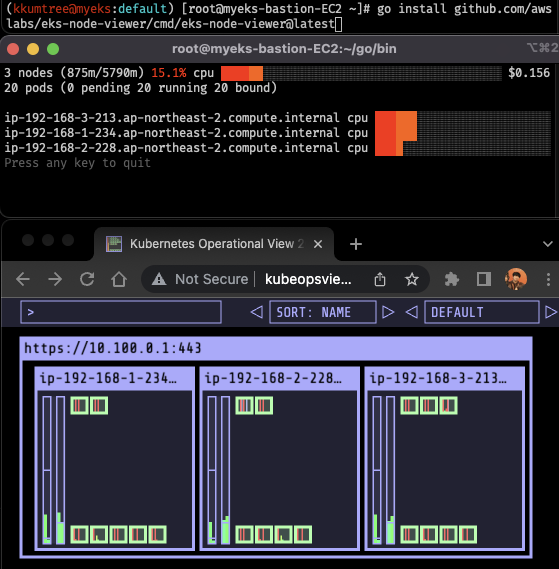Click fourth bottom pod in node ip-192-168-2-228

click(x=303, y=535)
